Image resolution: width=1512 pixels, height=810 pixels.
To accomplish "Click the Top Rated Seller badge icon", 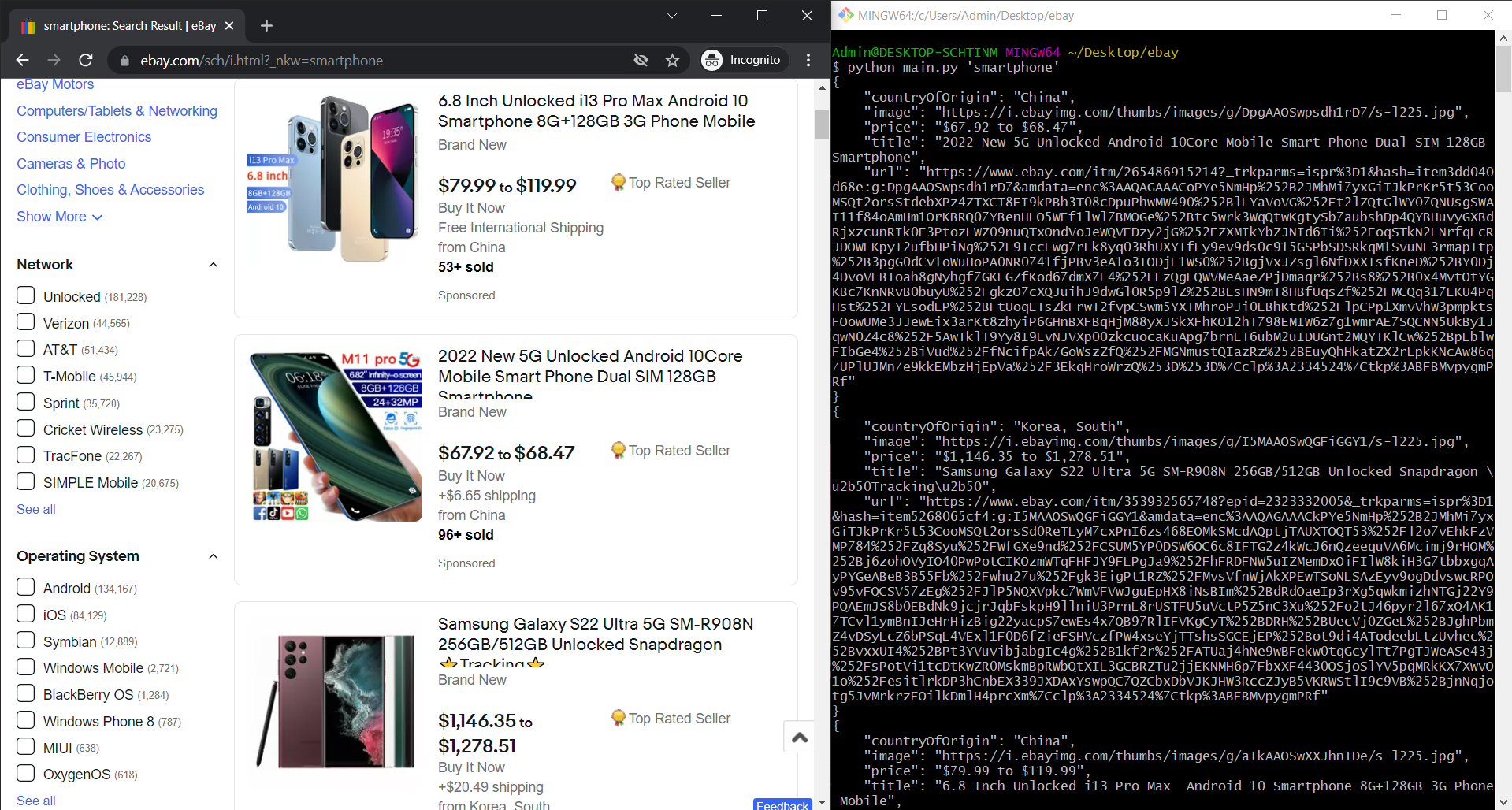I will click(619, 182).
